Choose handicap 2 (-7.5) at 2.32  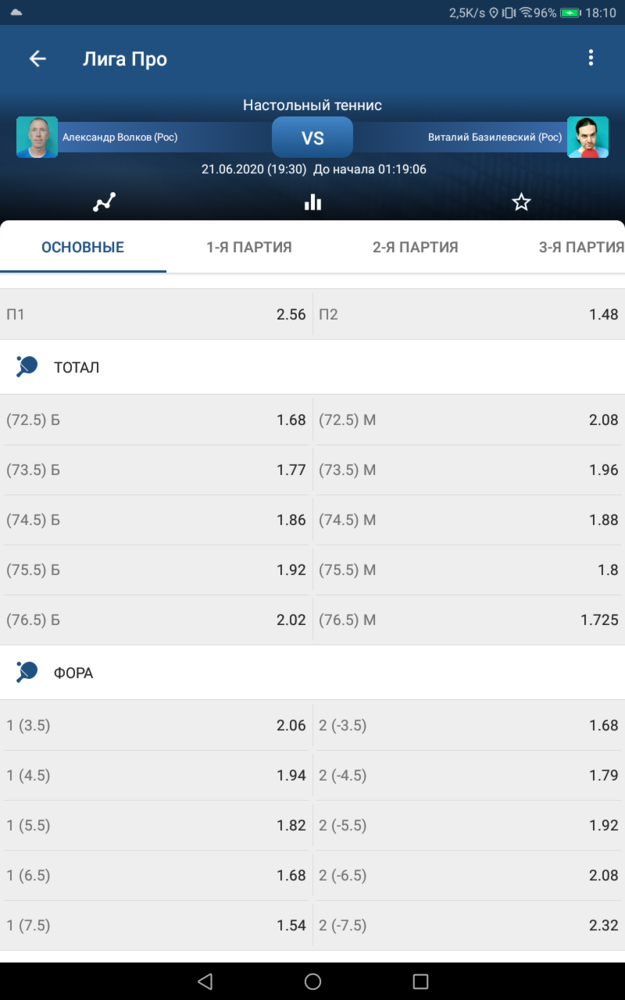[469, 925]
